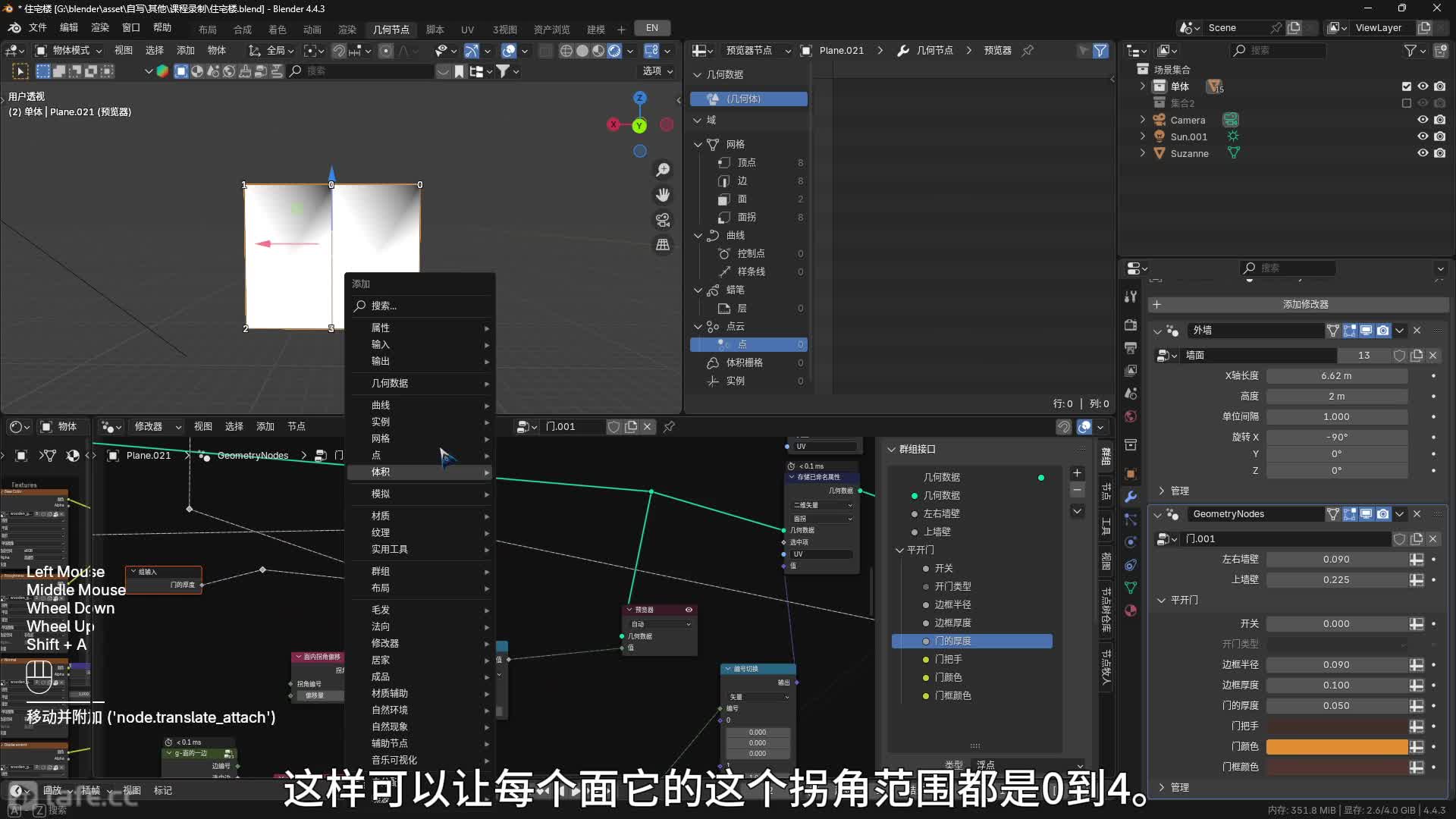Open the Modifier wrench properties tab

coord(1131,497)
